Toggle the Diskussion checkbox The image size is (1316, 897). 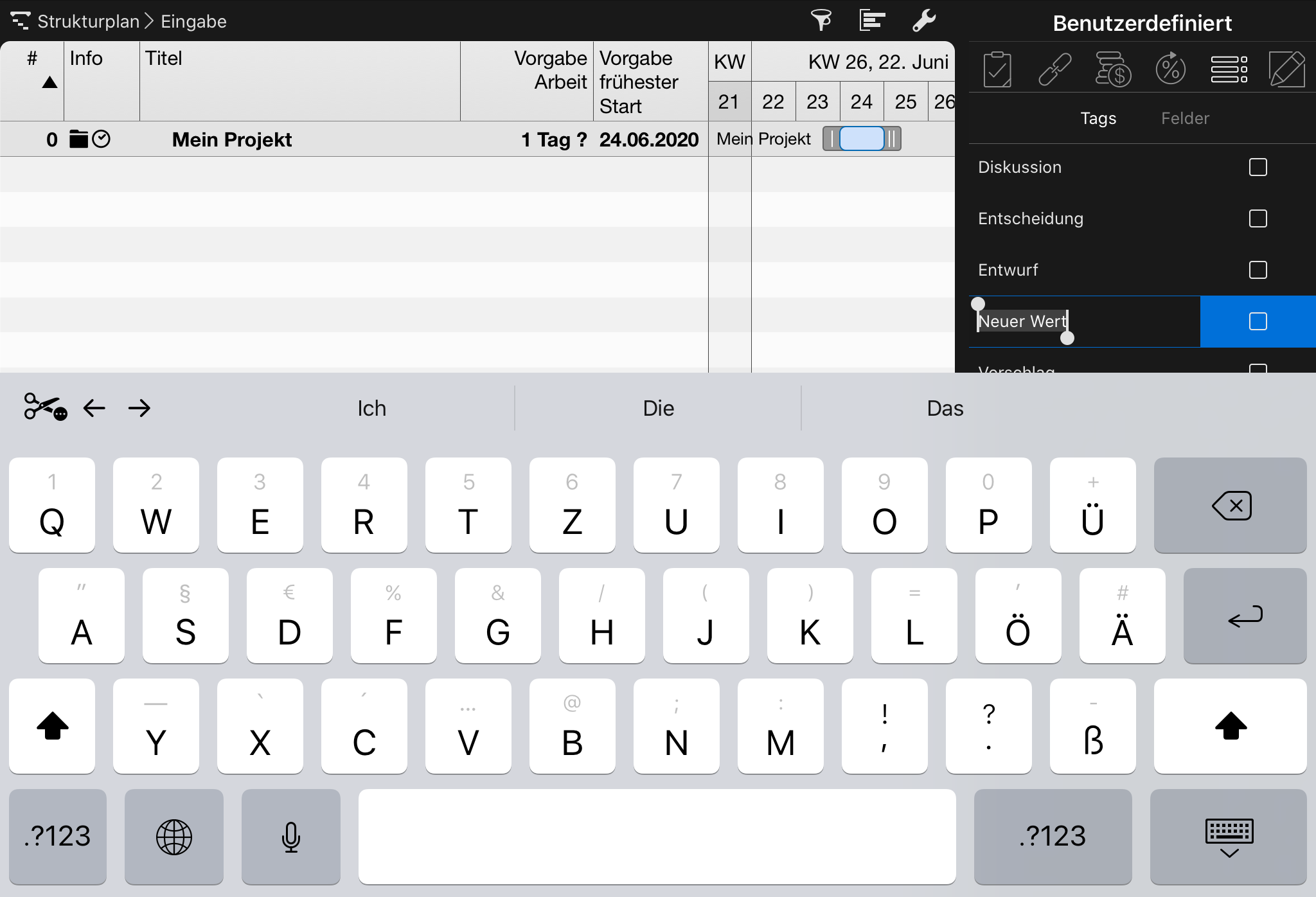1259,167
